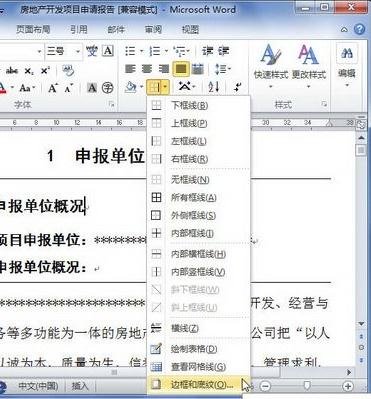Click the Sort (A-Z) icon
371x399 pixels.
[214, 88]
